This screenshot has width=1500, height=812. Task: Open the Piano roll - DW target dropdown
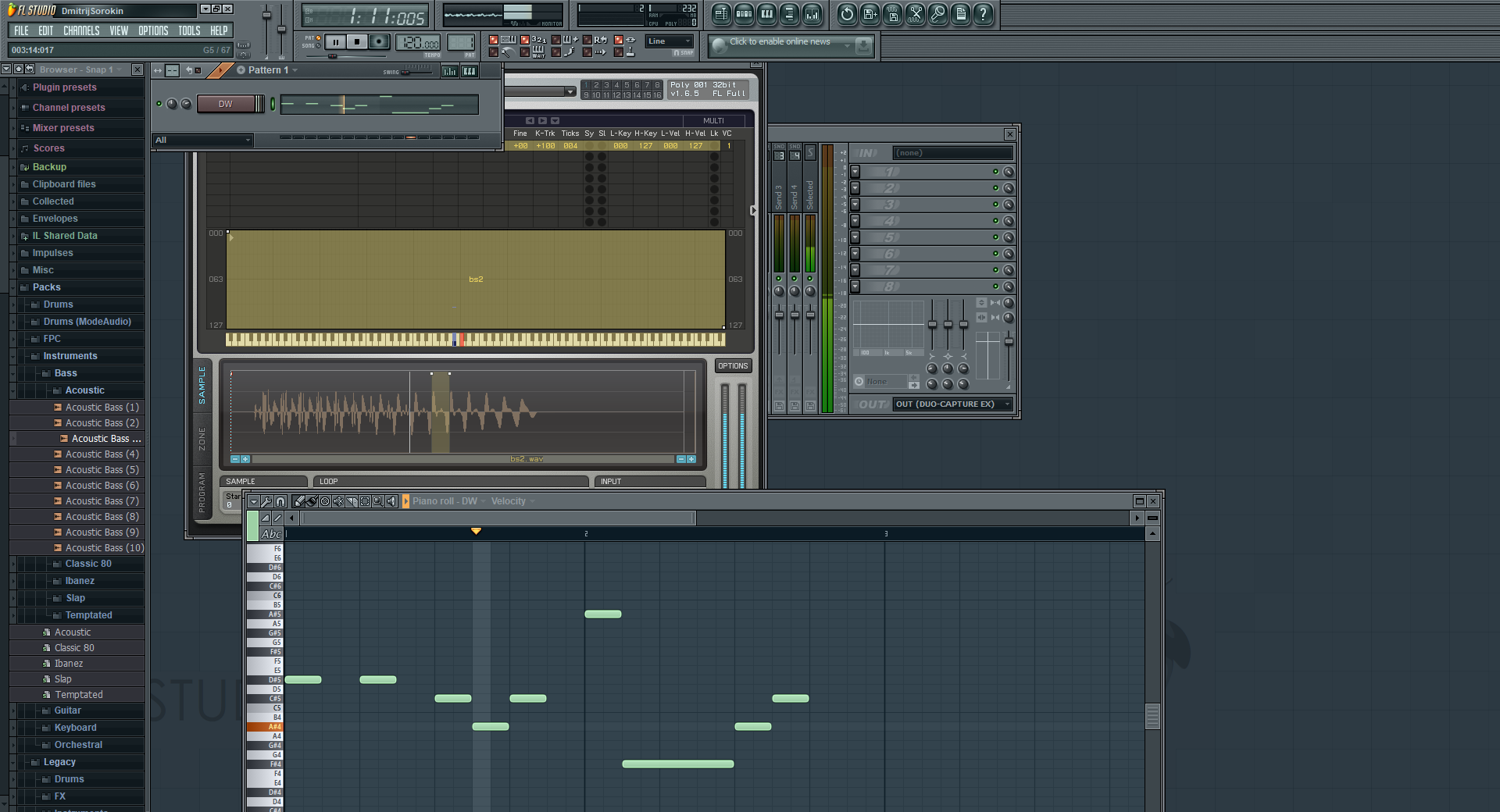tap(449, 501)
